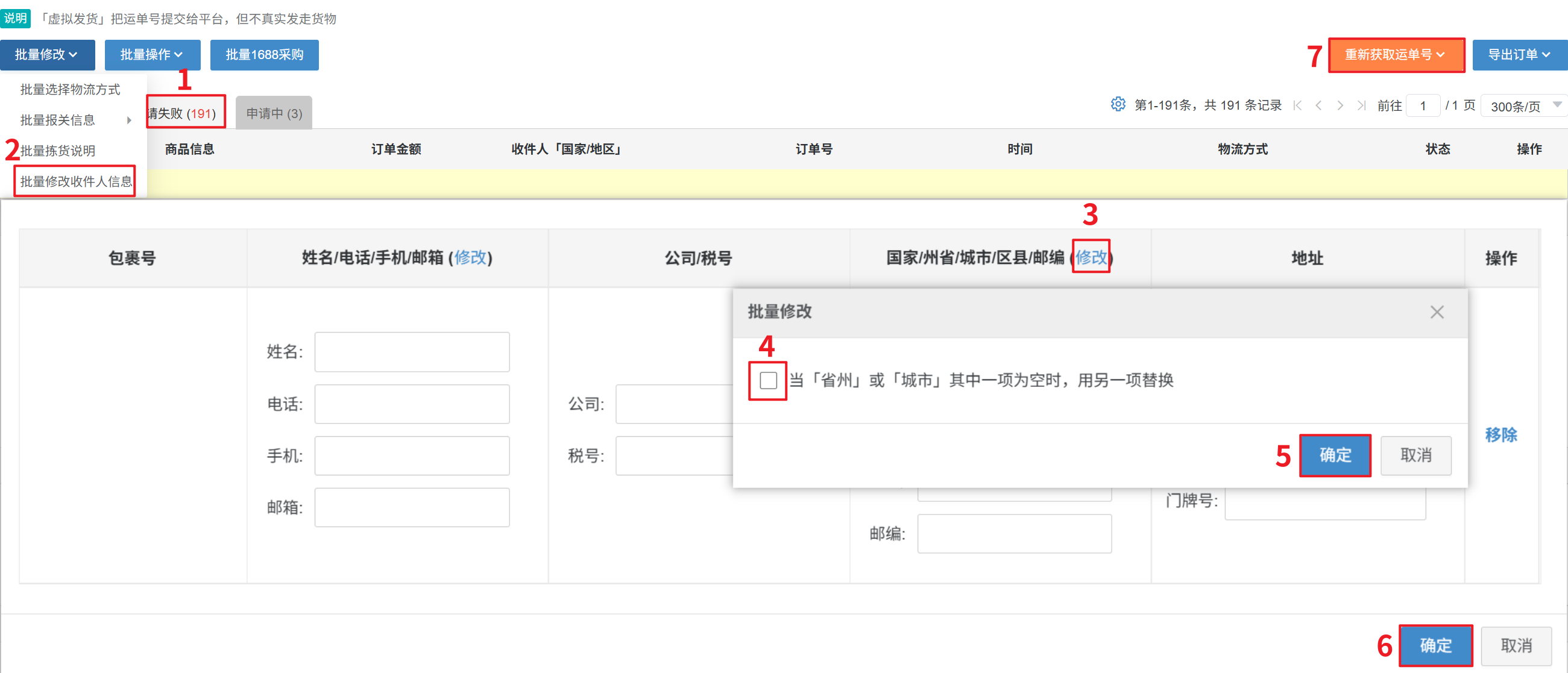Click 修改 link in 国家/州省 column header
The image size is (1568, 673).
1091,257
